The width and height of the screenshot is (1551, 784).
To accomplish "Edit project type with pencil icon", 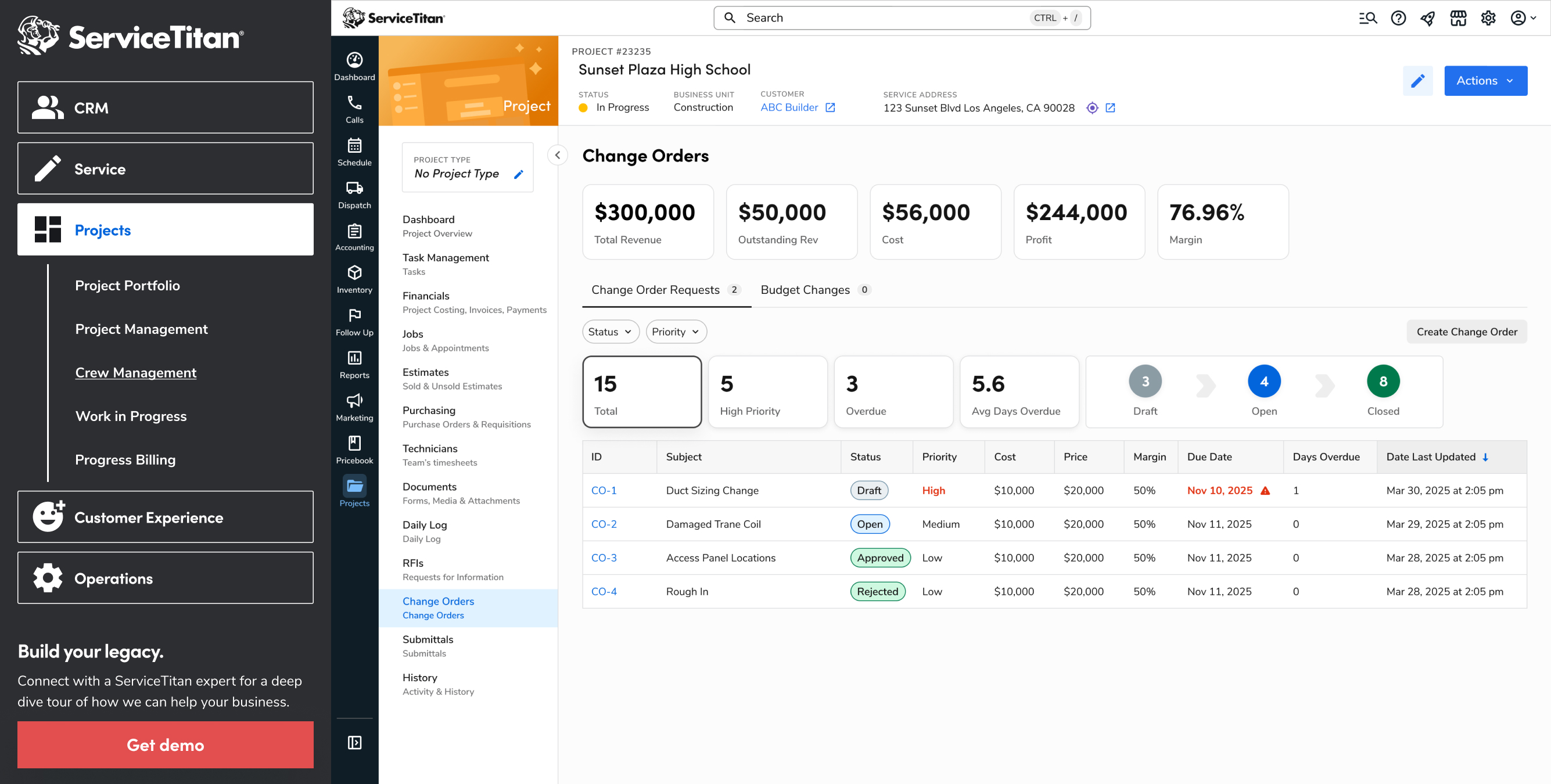I will pyautogui.click(x=518, y=174).
